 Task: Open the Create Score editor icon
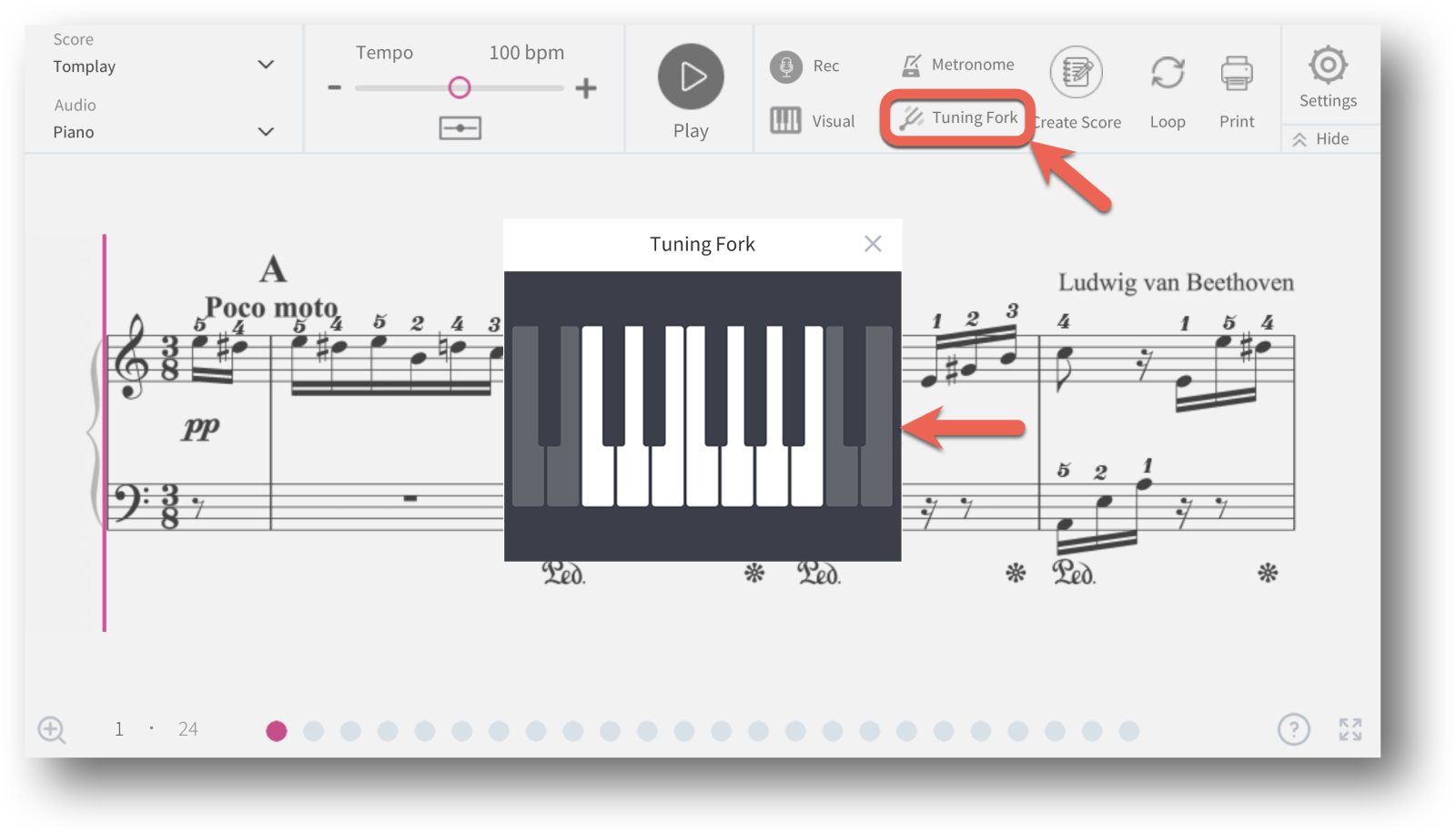point(1077,72)
